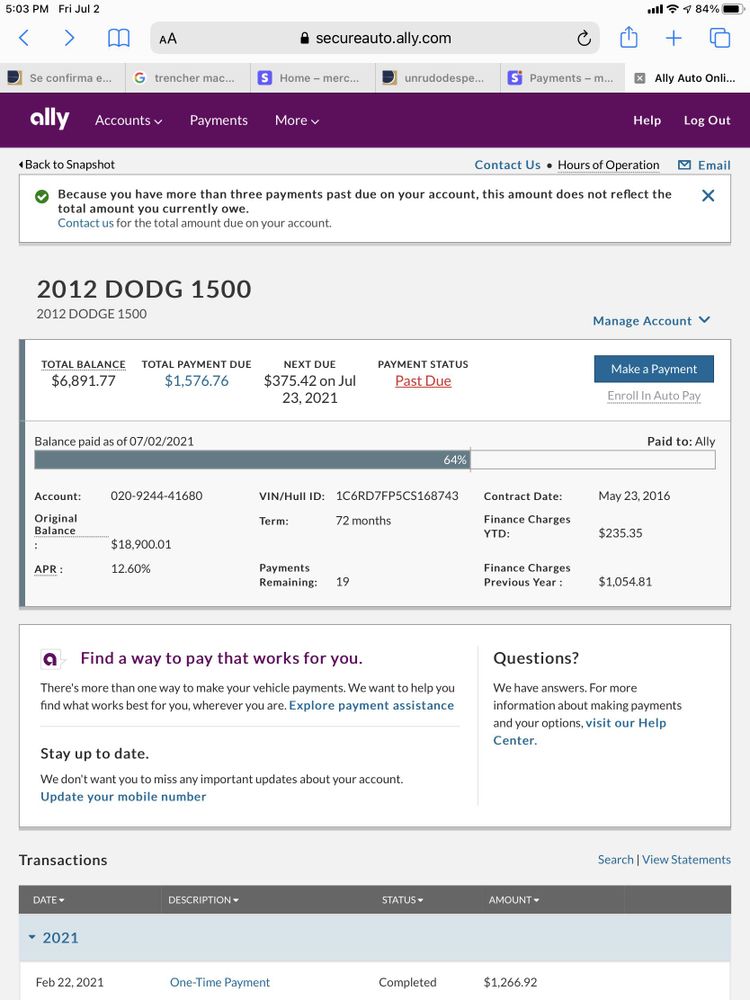
Task: Click Update your mobile number link
Action: pyautogui.click(x=123, y=797)
